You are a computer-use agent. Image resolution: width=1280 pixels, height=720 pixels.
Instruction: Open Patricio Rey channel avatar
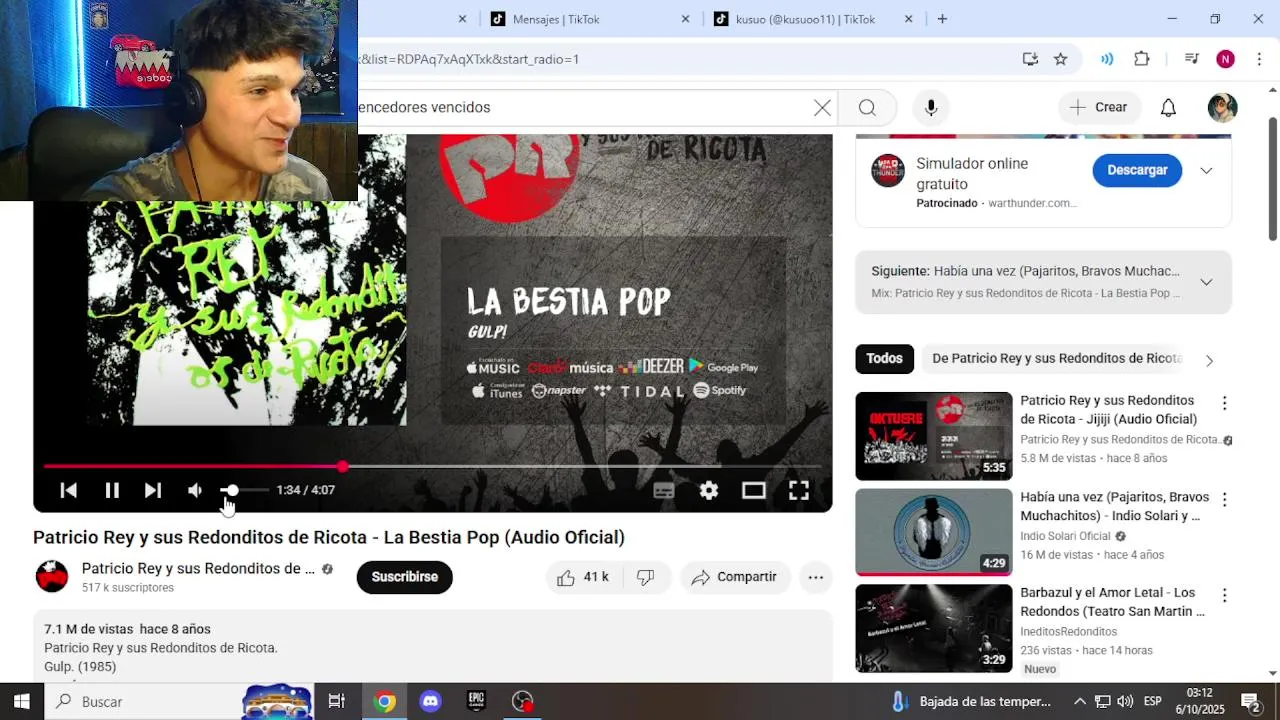(x=52, y=577)
